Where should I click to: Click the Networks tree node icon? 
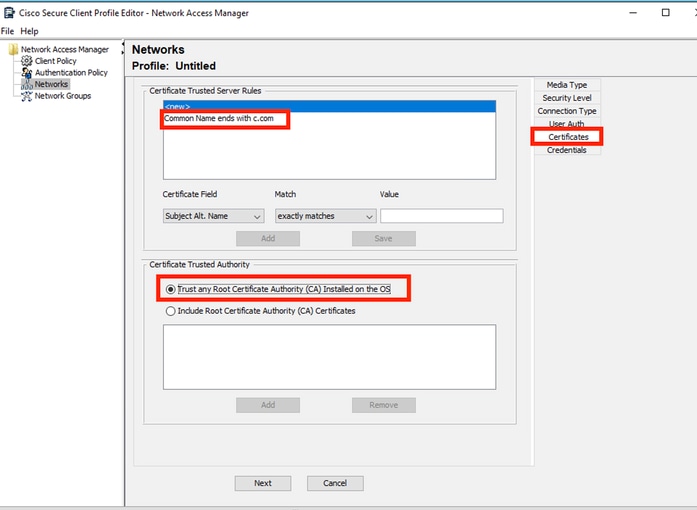click(27, 84)
